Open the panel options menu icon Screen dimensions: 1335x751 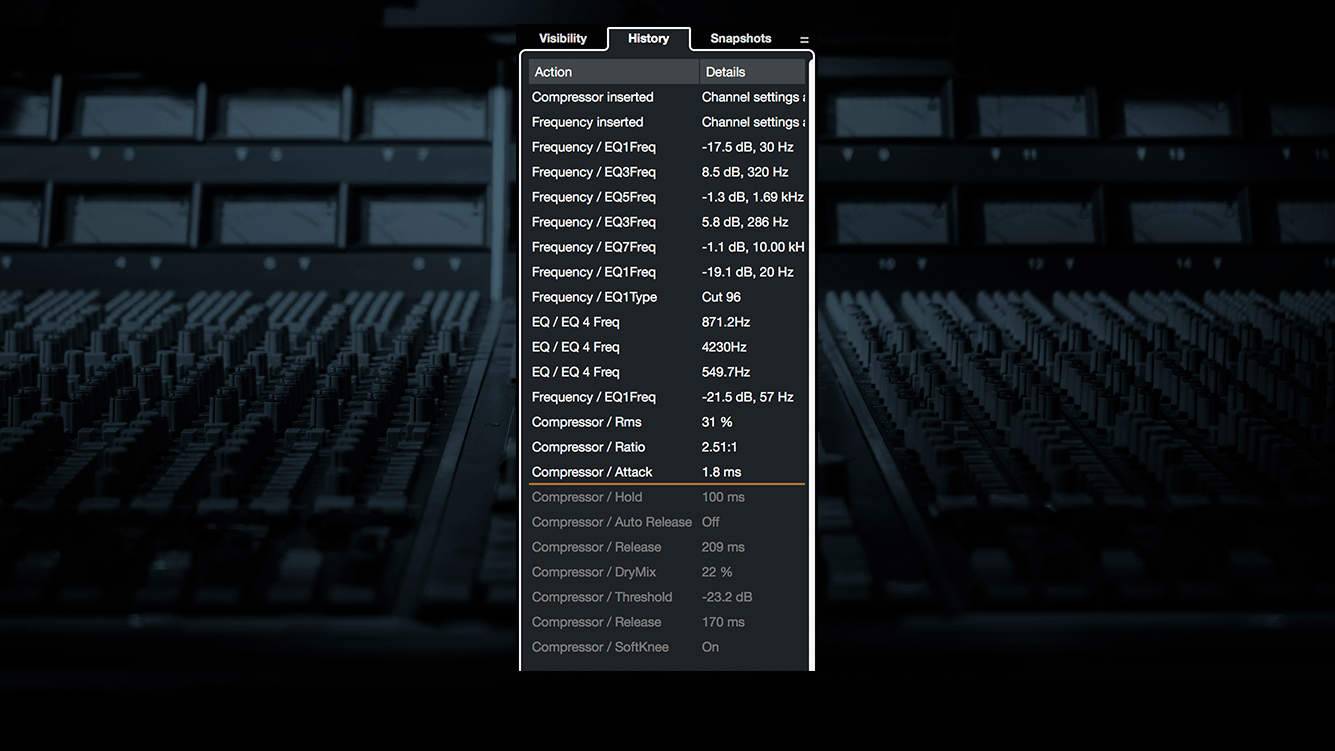pos(804,40)
